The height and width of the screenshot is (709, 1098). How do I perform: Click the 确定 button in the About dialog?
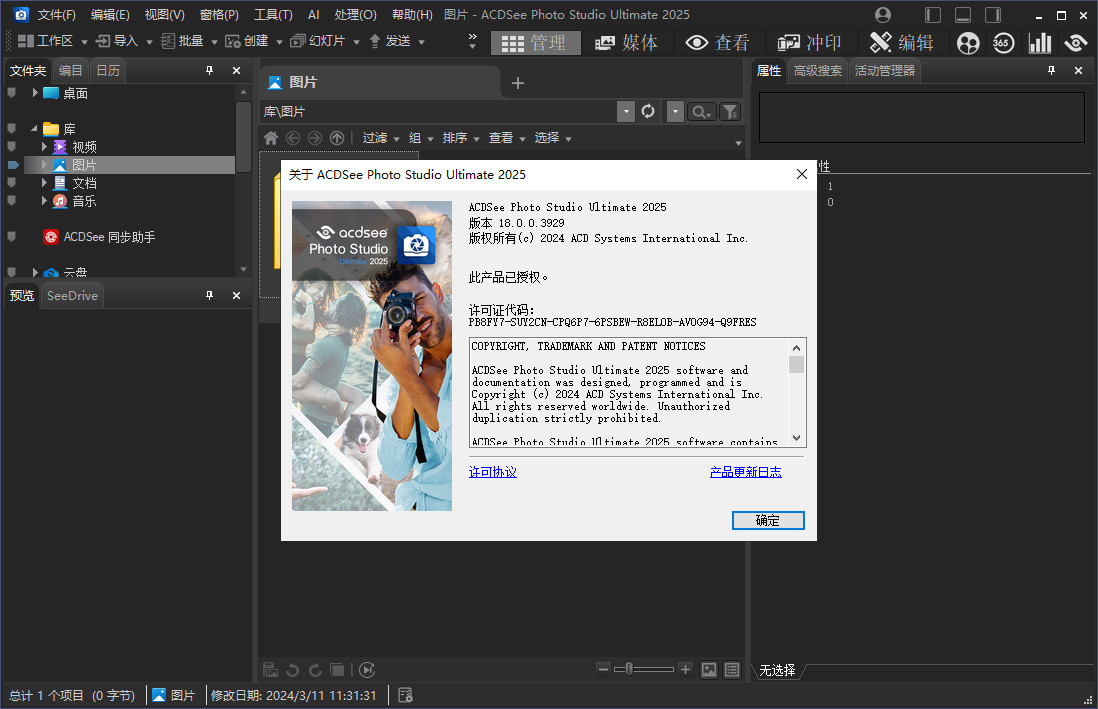click(767, 520)
